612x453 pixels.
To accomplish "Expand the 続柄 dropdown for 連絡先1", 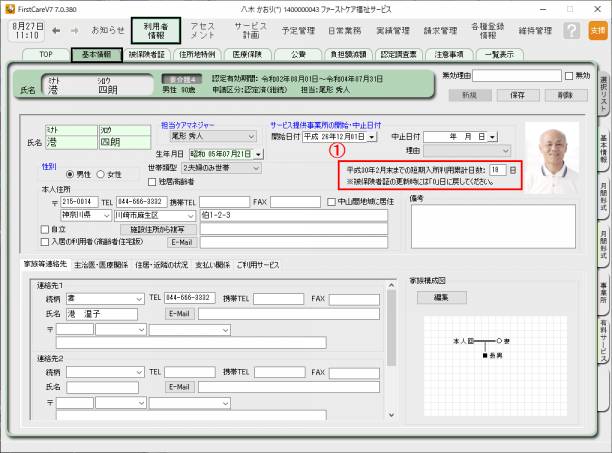I will coord(139,298).
